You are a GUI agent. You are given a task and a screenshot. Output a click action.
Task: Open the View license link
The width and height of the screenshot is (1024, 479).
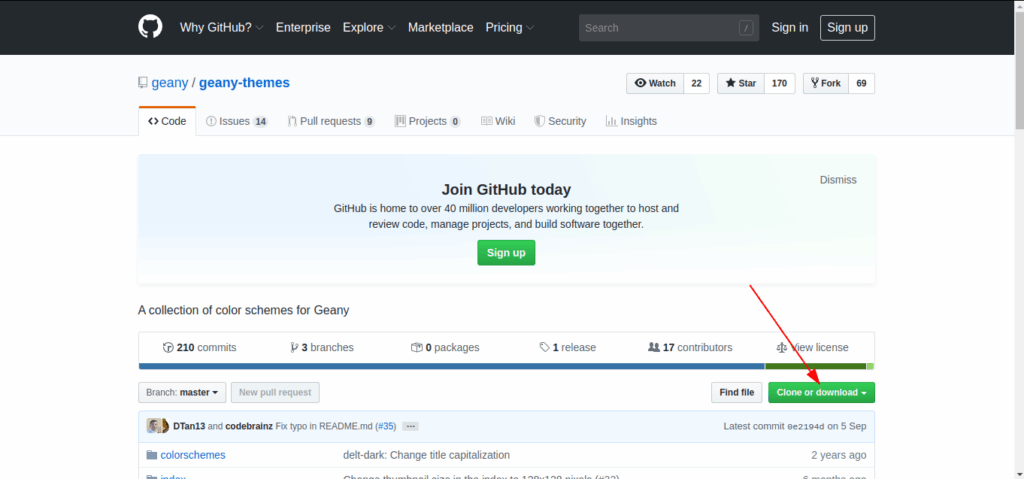pyautogui.click(x=813, y=347)
